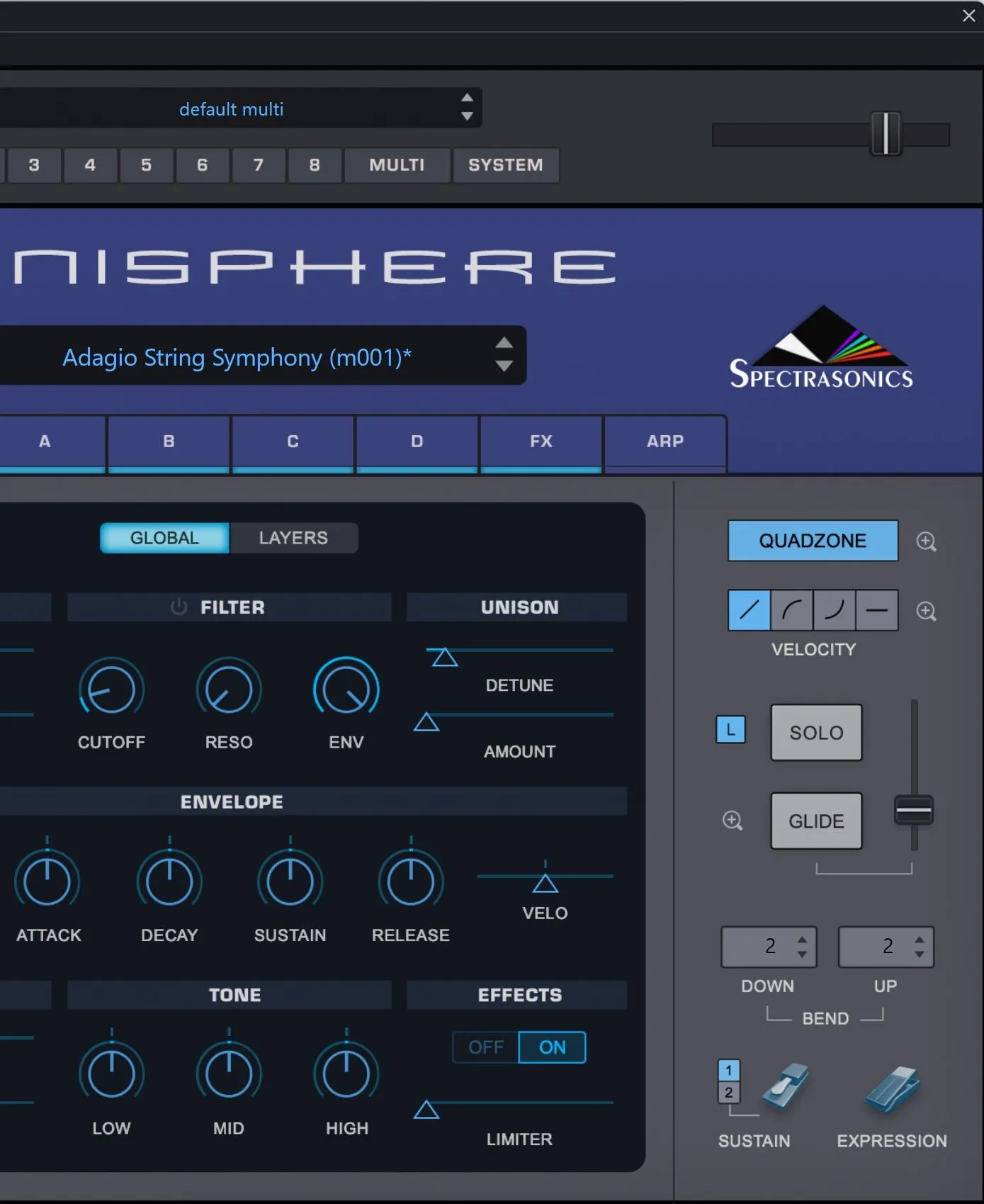Select the convex velocity curve

(x=792, y=610)
